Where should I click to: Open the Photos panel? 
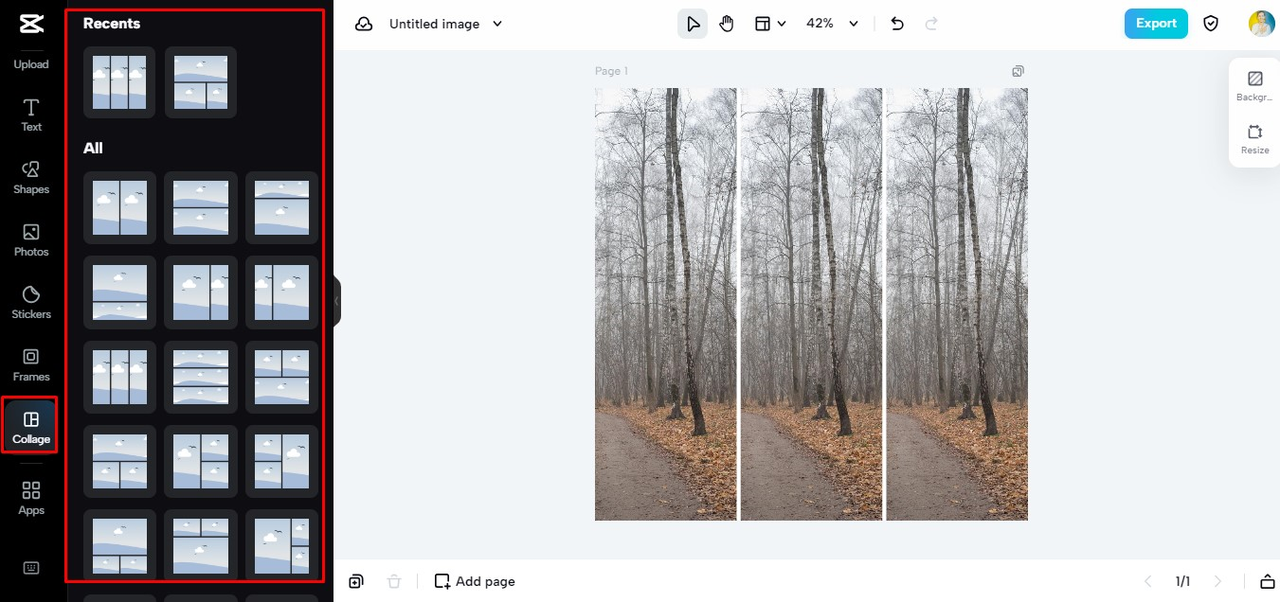(x=31, y=240)
